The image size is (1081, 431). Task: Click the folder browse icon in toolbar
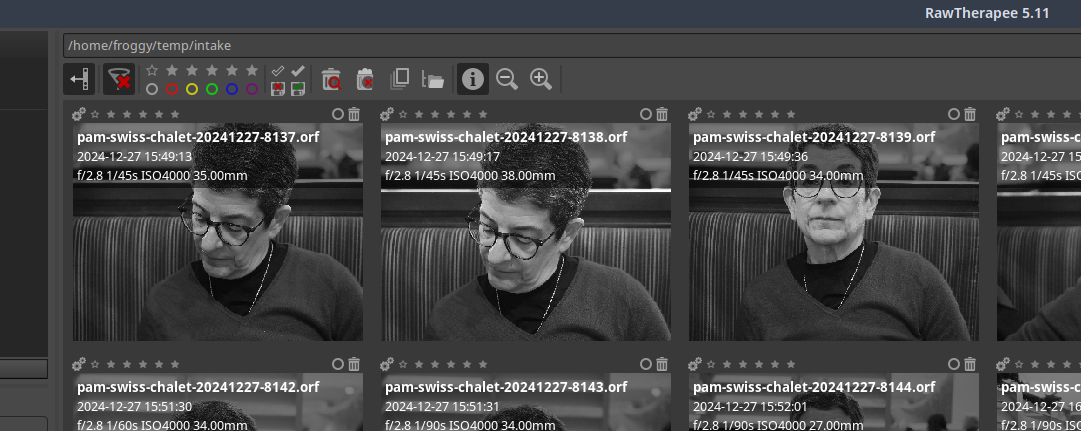tap(433, 79)
